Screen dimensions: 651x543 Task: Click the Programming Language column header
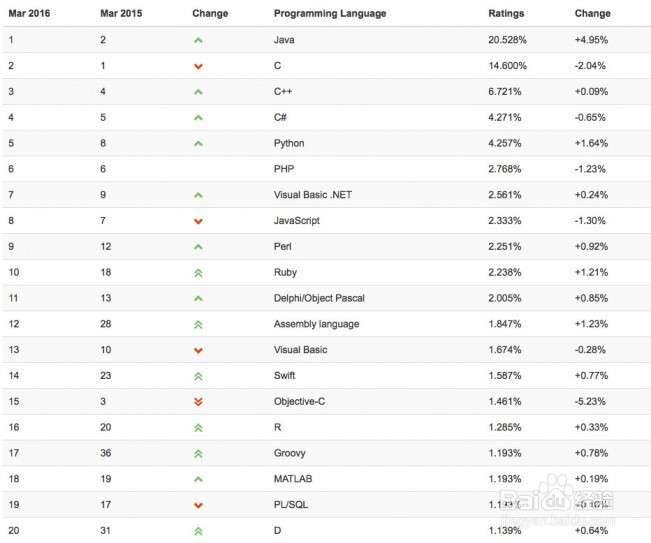[330, 14]
